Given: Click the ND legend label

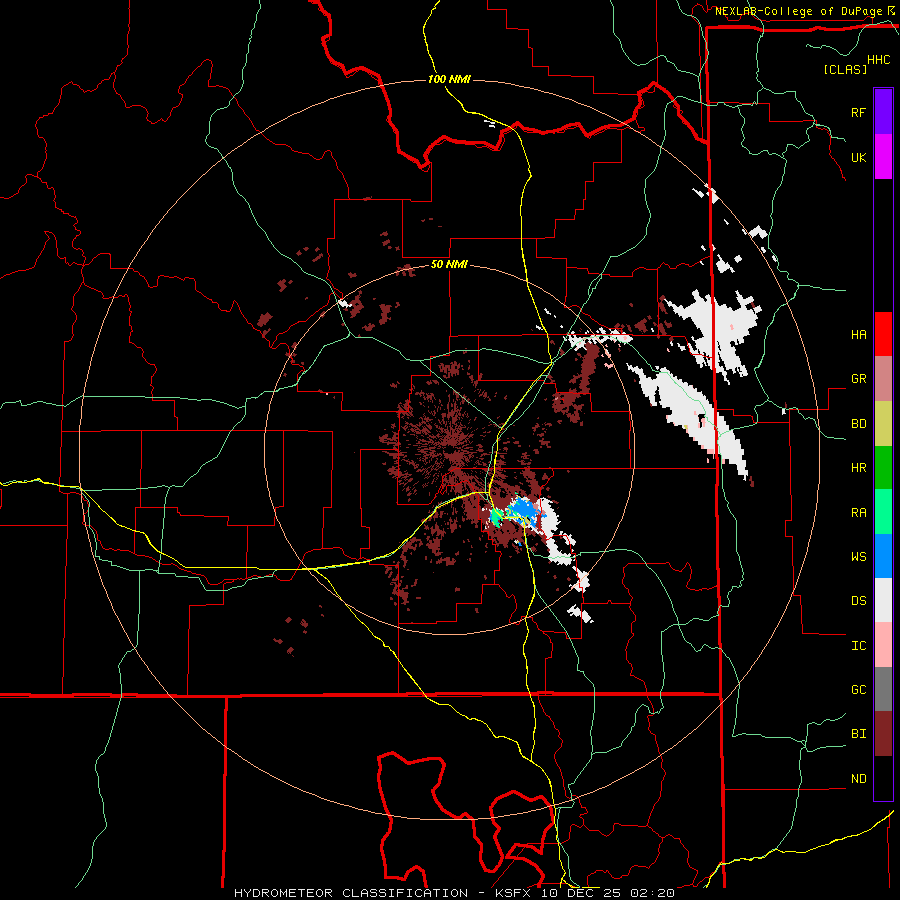Looking at the screenshot, I should (x=858, y=779).
